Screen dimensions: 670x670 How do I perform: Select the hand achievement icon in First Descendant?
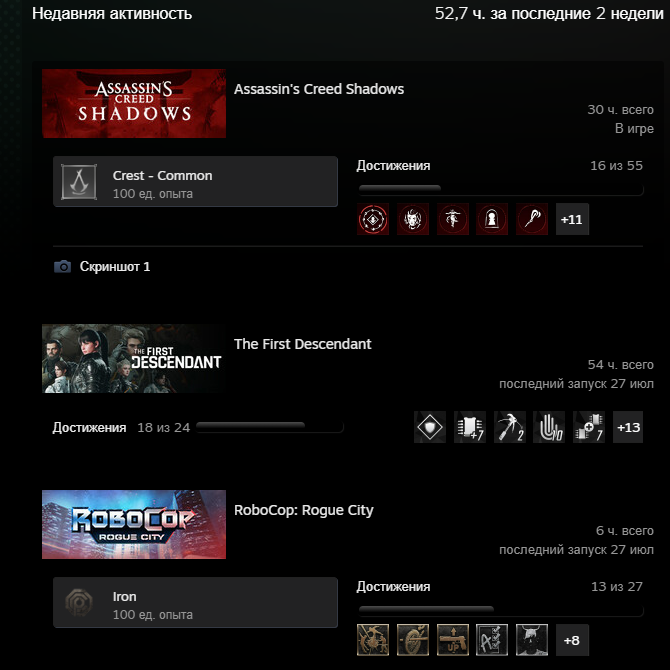tap(549, 427)
